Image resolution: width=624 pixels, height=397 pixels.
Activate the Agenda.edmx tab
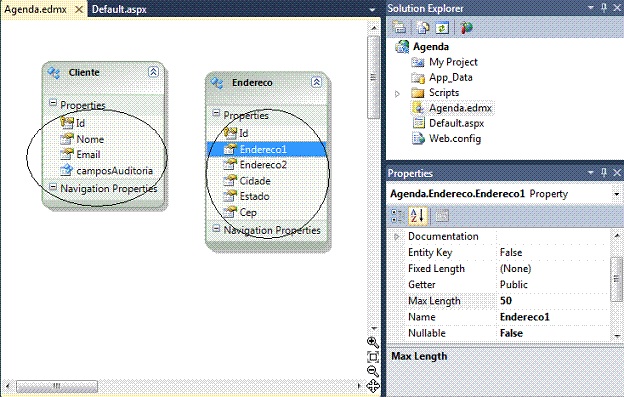(35, 9)
